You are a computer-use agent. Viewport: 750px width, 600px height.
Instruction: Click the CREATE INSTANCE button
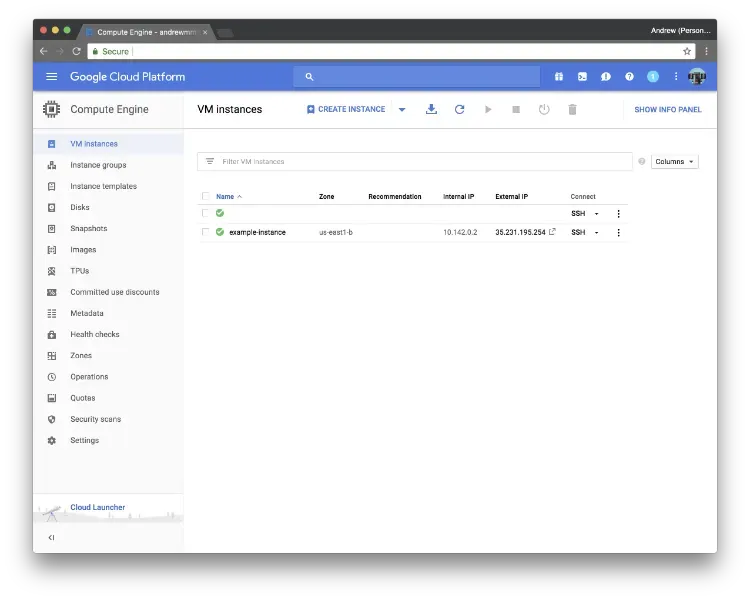346,109
